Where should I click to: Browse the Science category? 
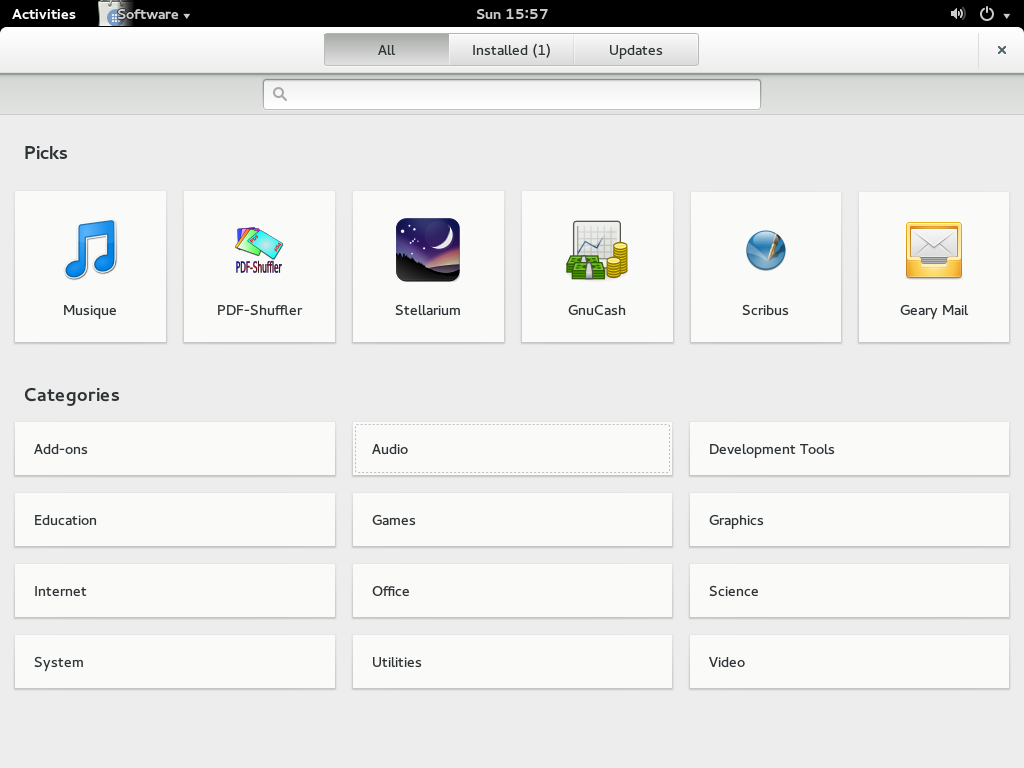click(850, 591)
